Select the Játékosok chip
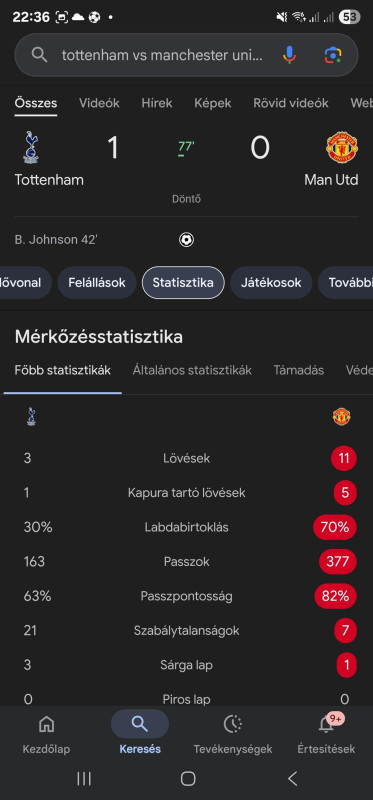 pyautogui.click(x=271, y=283)
